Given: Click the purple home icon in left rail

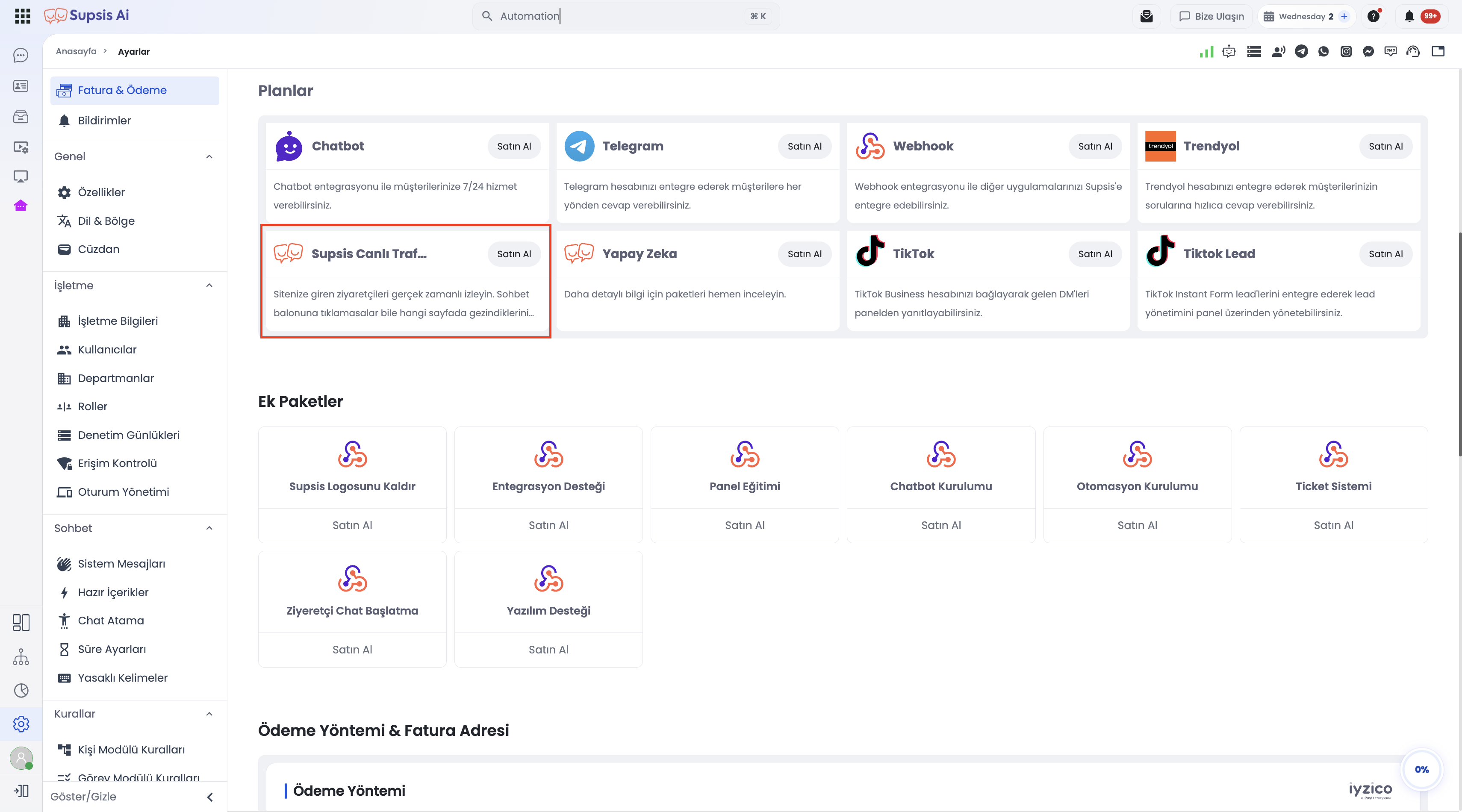Looking at the screenshot, I should (x=21, y=206).
